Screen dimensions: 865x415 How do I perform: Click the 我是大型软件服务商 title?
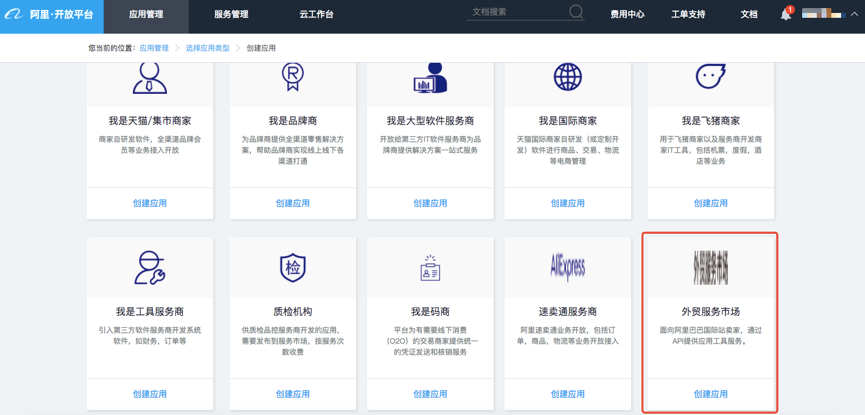pos(430,121)
